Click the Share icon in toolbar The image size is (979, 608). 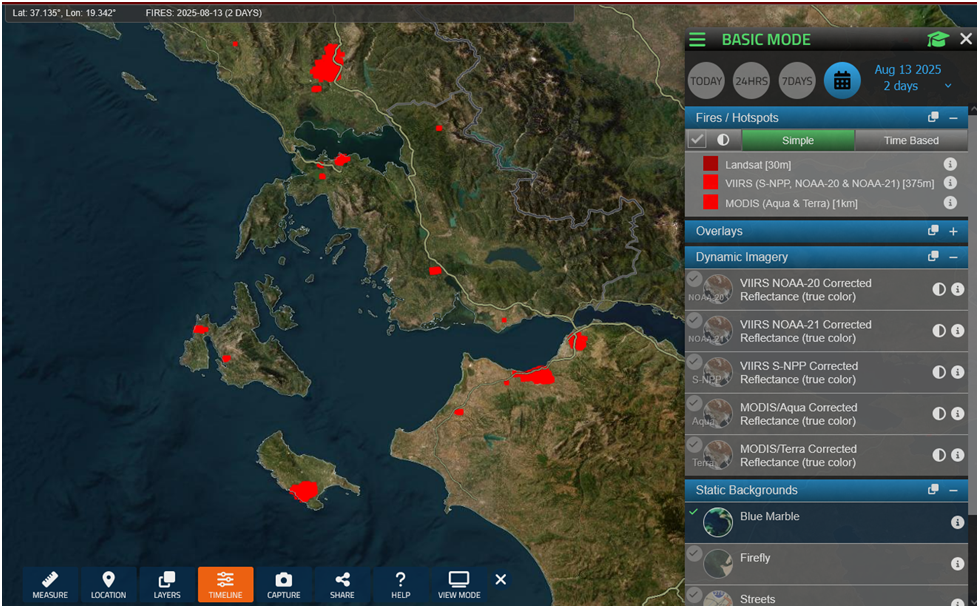point(342,585)
